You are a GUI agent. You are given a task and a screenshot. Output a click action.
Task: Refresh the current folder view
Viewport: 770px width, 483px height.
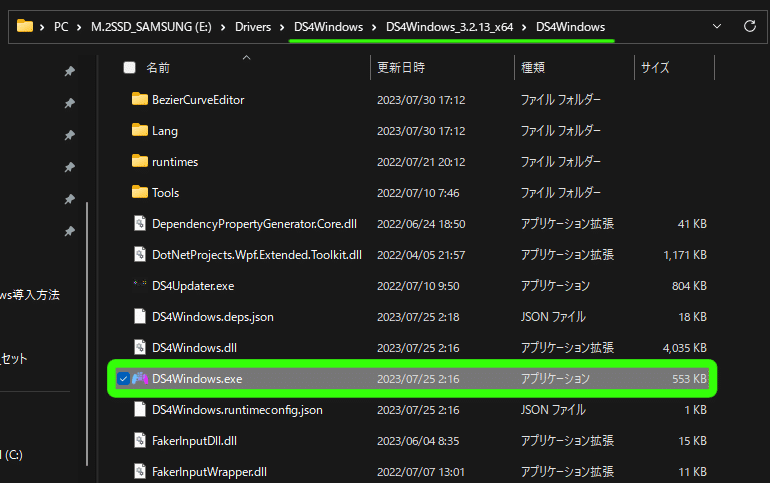[749, 26]
